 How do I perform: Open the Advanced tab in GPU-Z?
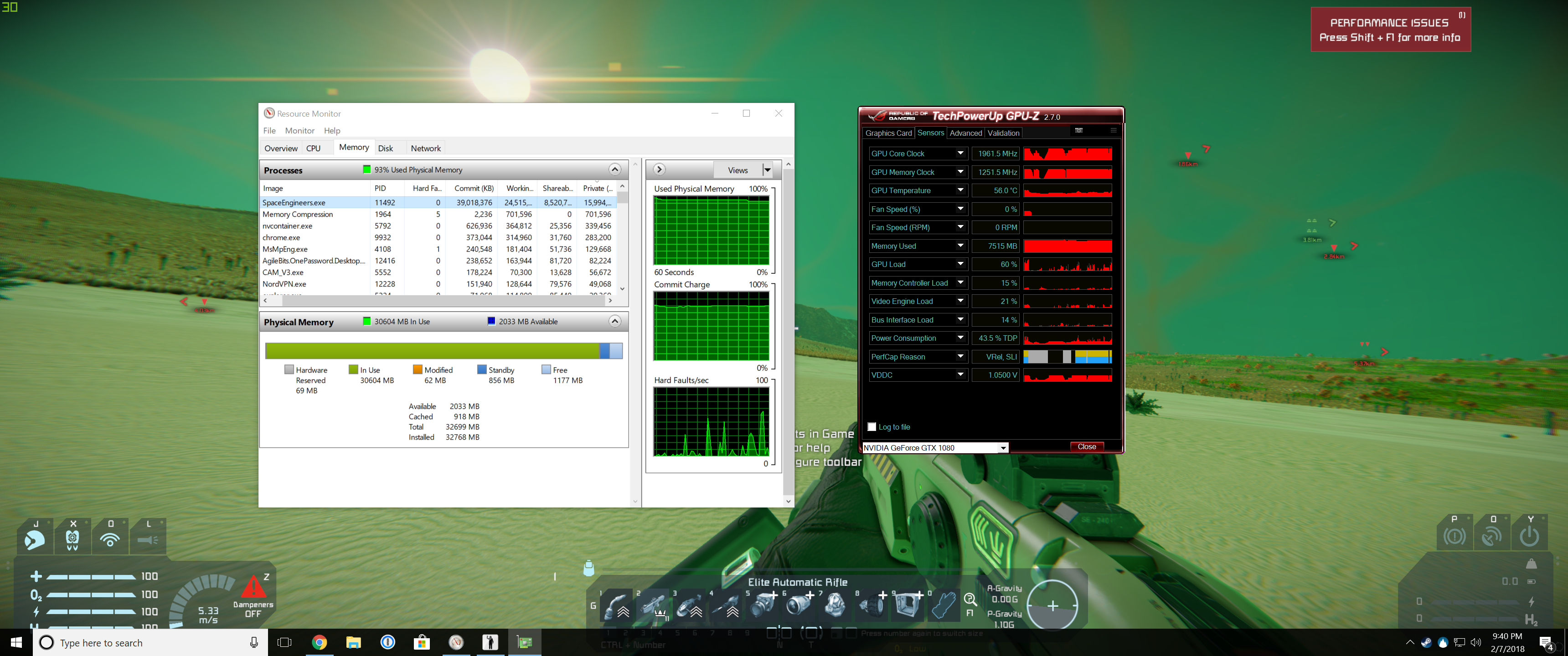[965, 133]
